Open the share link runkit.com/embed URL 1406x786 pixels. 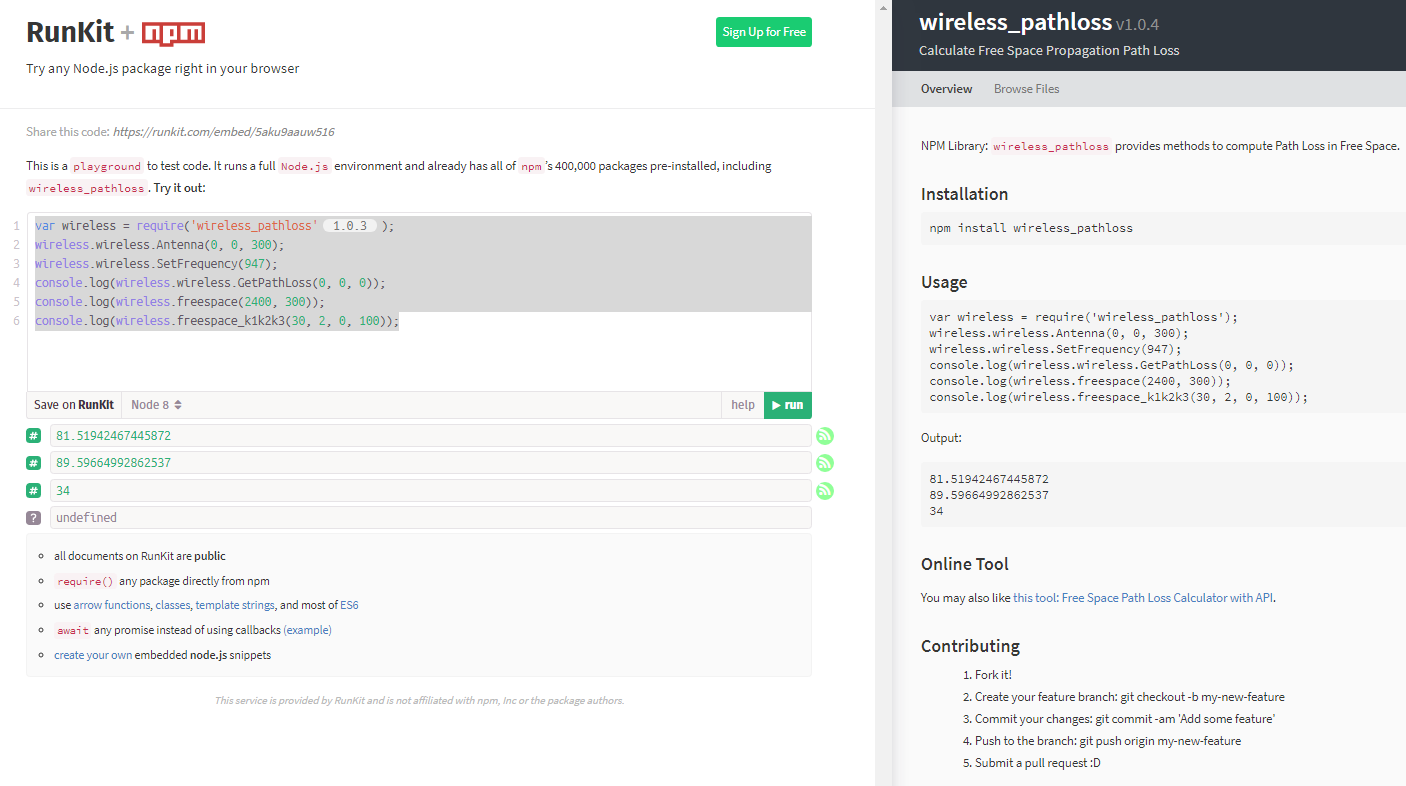[223, 131]
